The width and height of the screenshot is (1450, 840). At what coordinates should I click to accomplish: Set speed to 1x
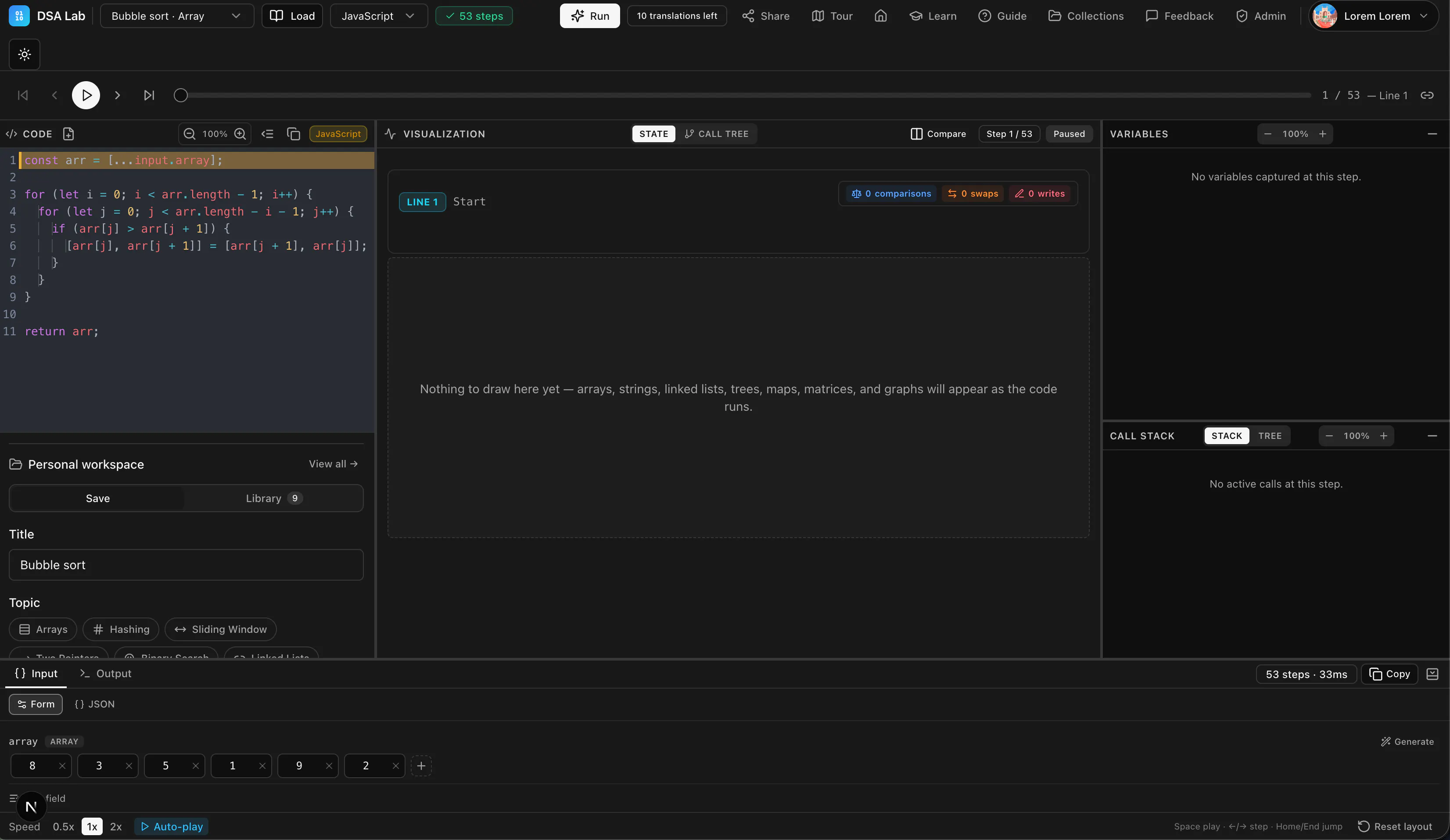tap(92, 827)
